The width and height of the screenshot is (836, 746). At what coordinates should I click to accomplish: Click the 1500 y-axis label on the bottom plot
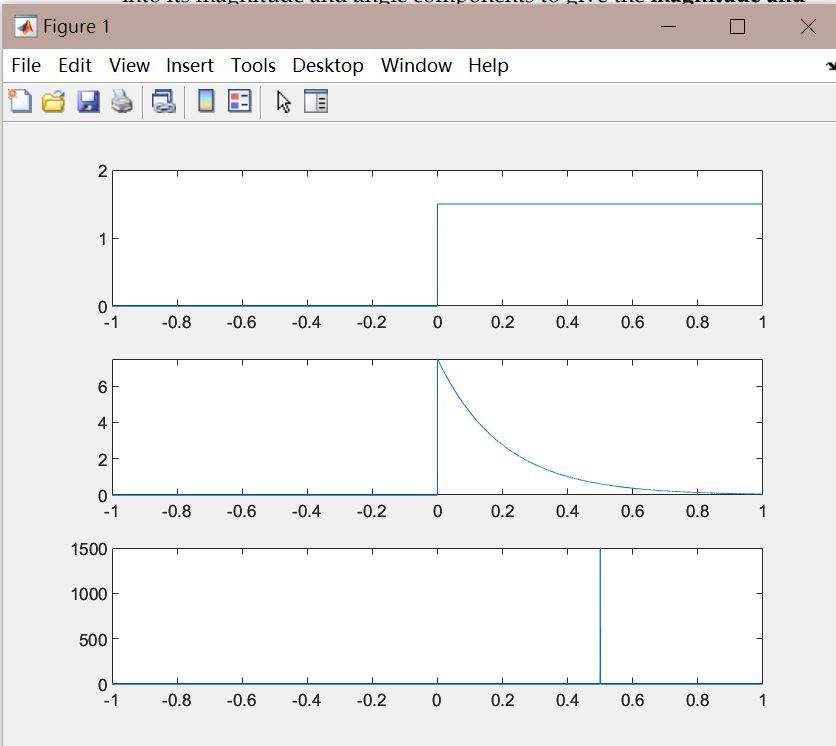click(89, 549)
